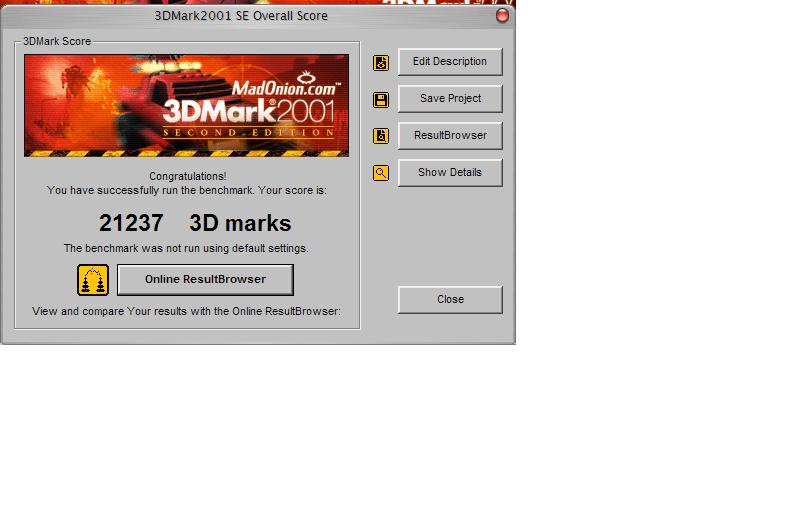790x510 pixels.
Task: Click "The benchmark was not run using default settings."
Action: click(186, 248)
